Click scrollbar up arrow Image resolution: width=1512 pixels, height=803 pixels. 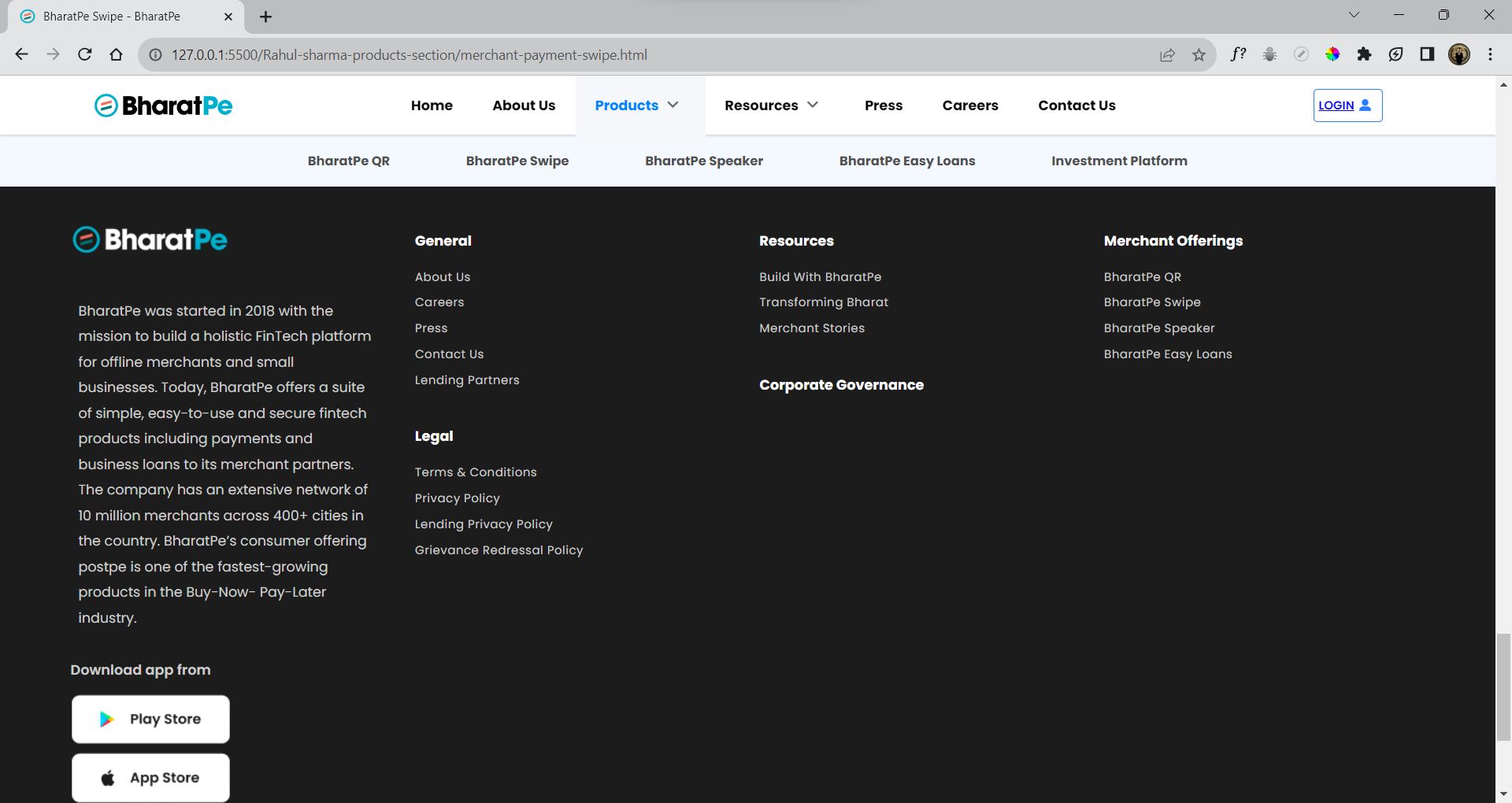tap(1503, 83)
